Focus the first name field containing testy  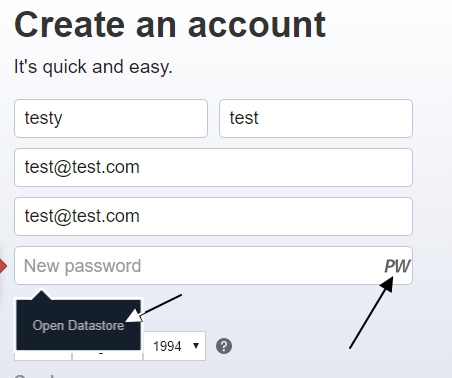[x=111, y=118]
